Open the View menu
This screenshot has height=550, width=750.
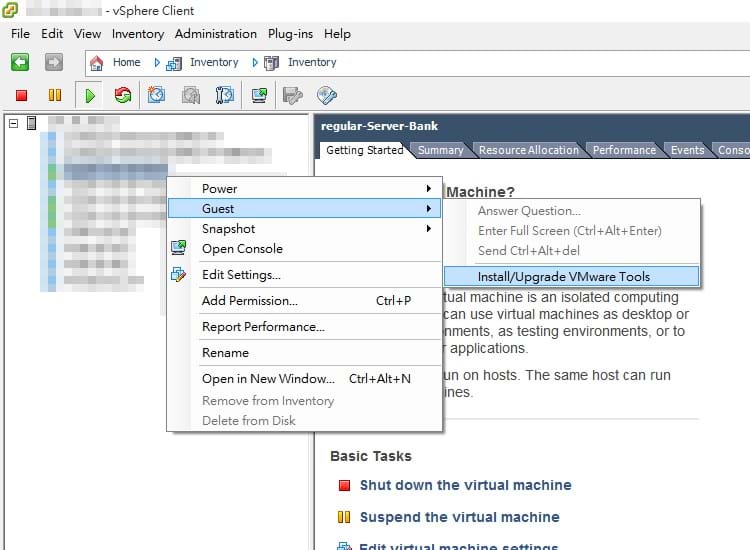pyautogui.click(x=87, y=34)
